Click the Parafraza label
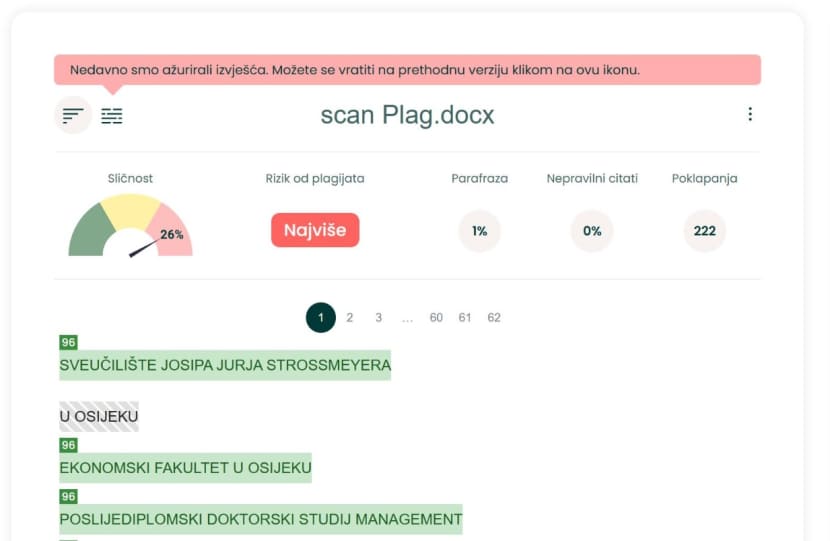This screenshot has height=541, width=830. point(480,178)
